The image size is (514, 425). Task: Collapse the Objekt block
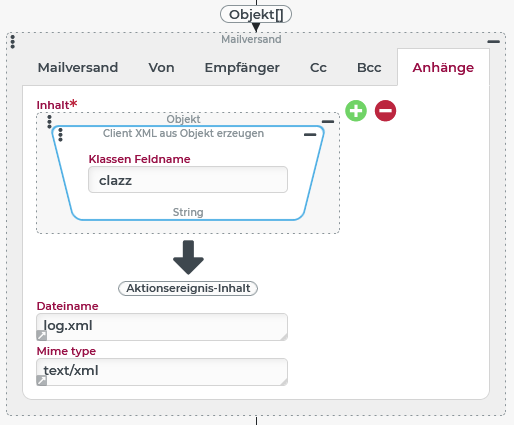click(328, 122)
